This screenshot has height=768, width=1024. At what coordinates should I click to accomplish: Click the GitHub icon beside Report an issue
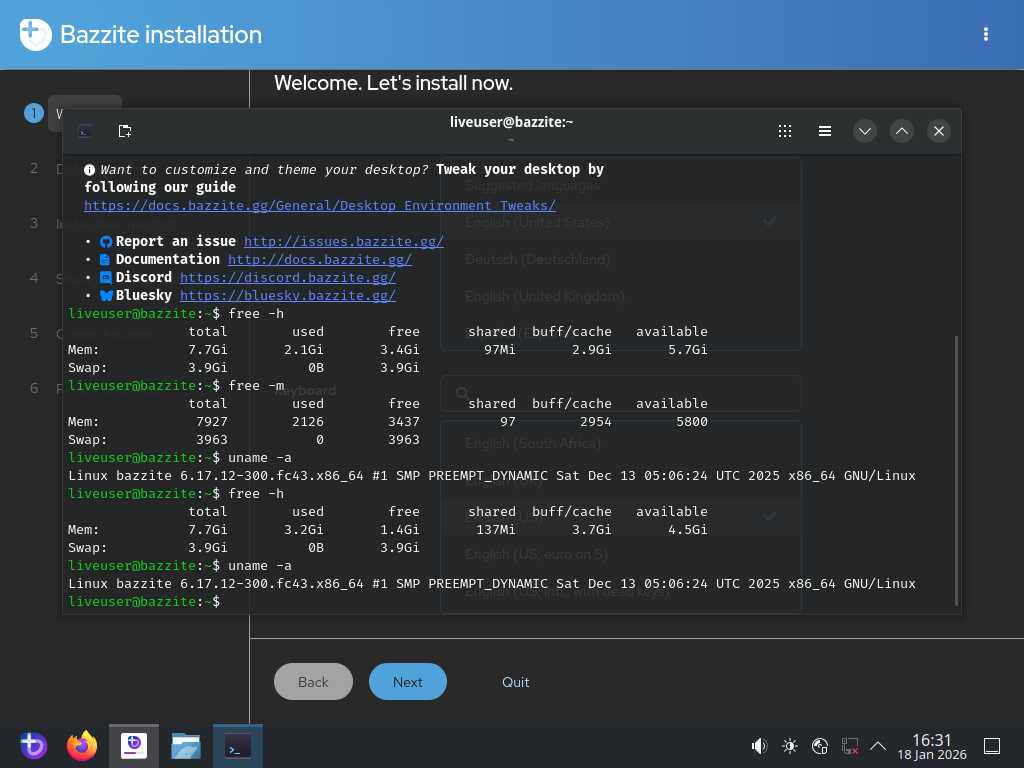click(106, 242)
